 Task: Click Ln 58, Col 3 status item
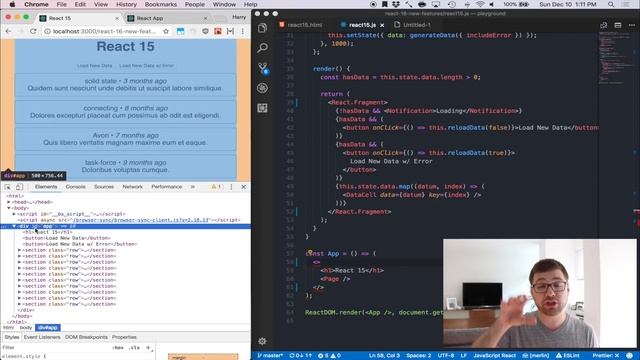[384, 356]
